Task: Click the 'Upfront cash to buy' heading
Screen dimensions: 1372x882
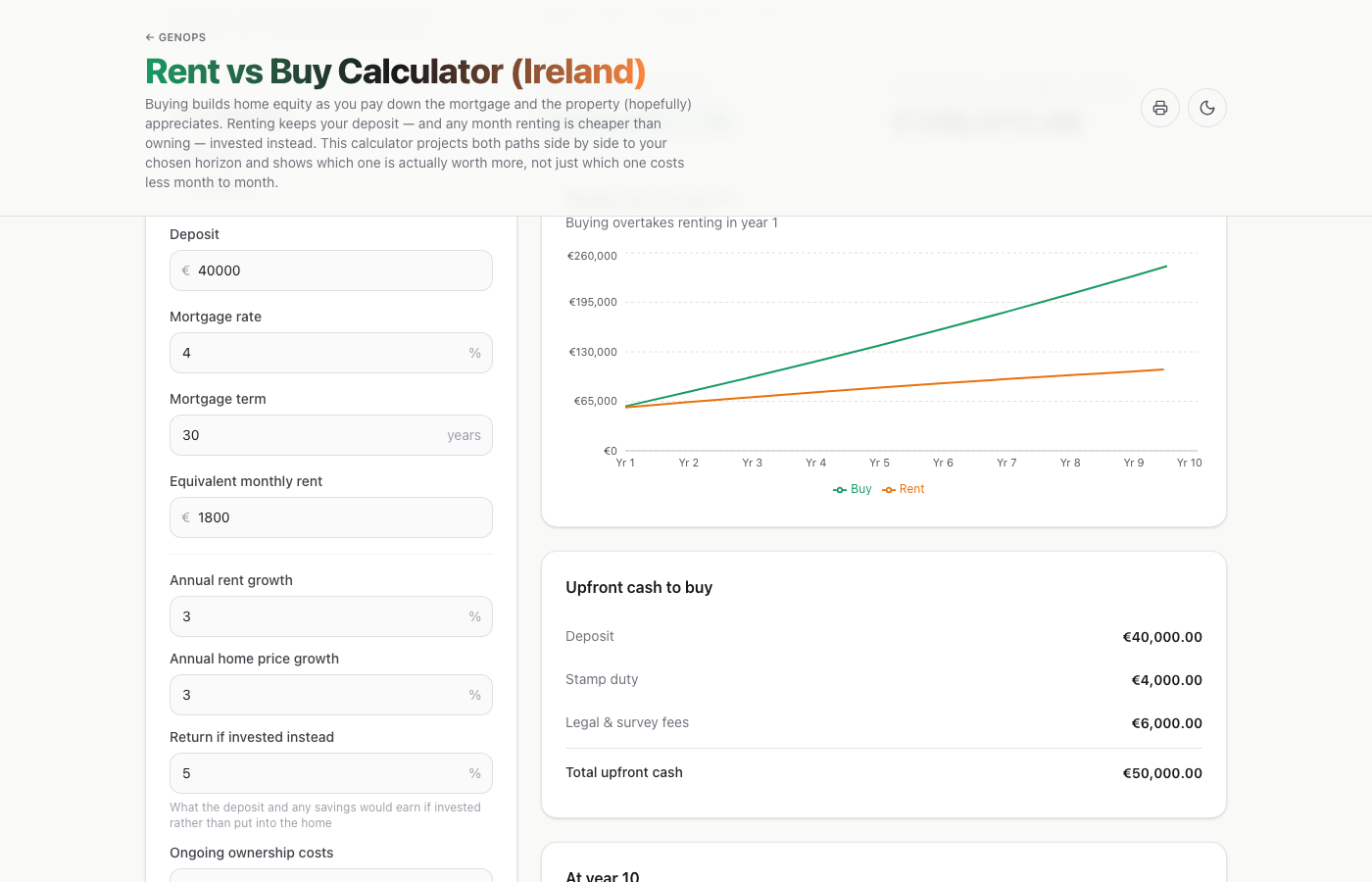Action: [x=639, y=587]
